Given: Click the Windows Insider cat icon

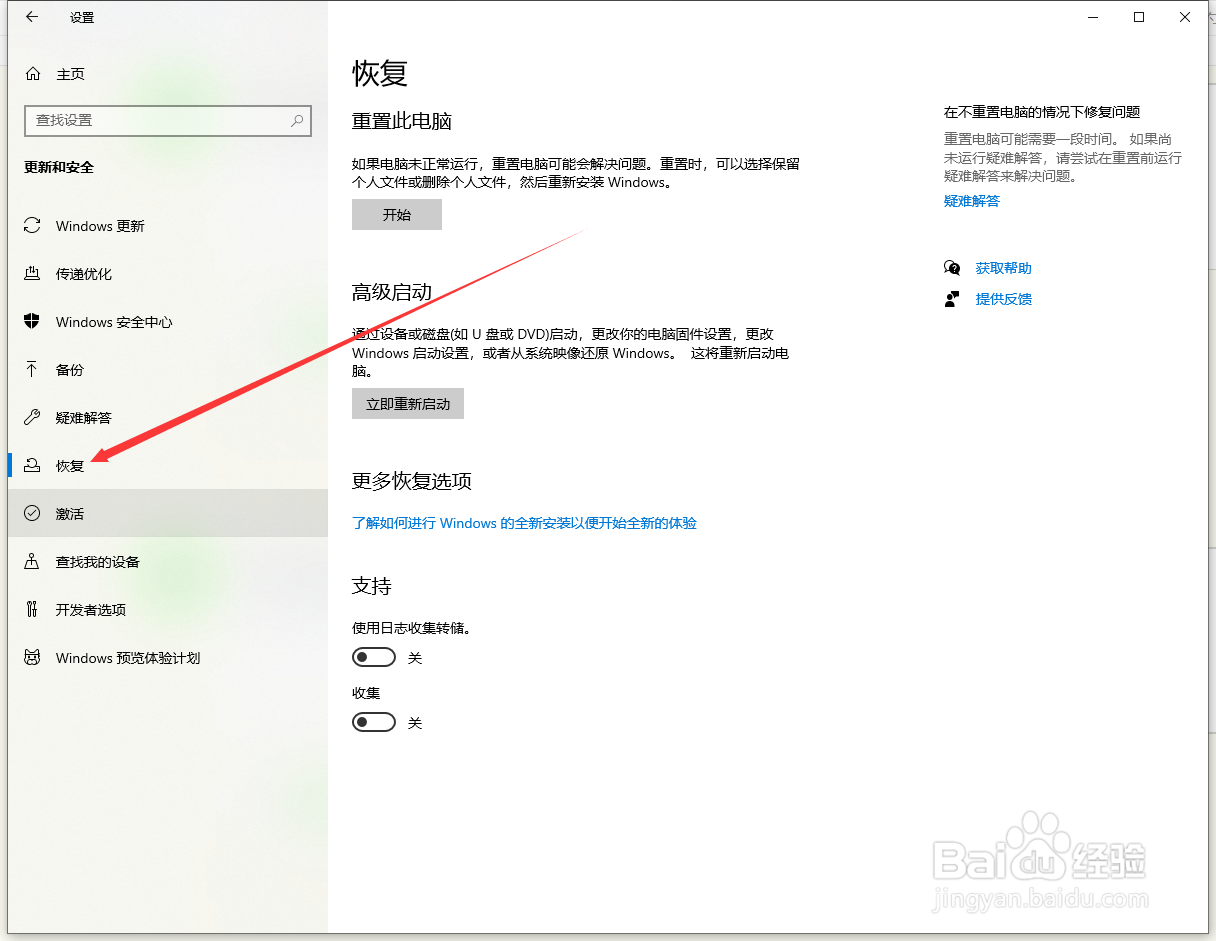Looking at the screenshot, I should point(33,658).
